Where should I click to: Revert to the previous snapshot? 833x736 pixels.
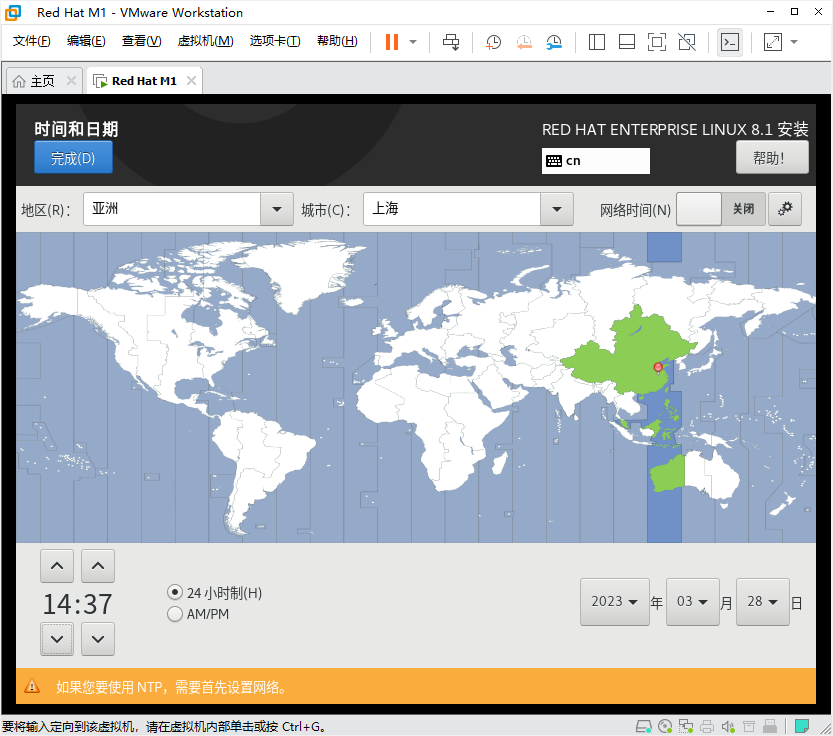tap(524, 42)
